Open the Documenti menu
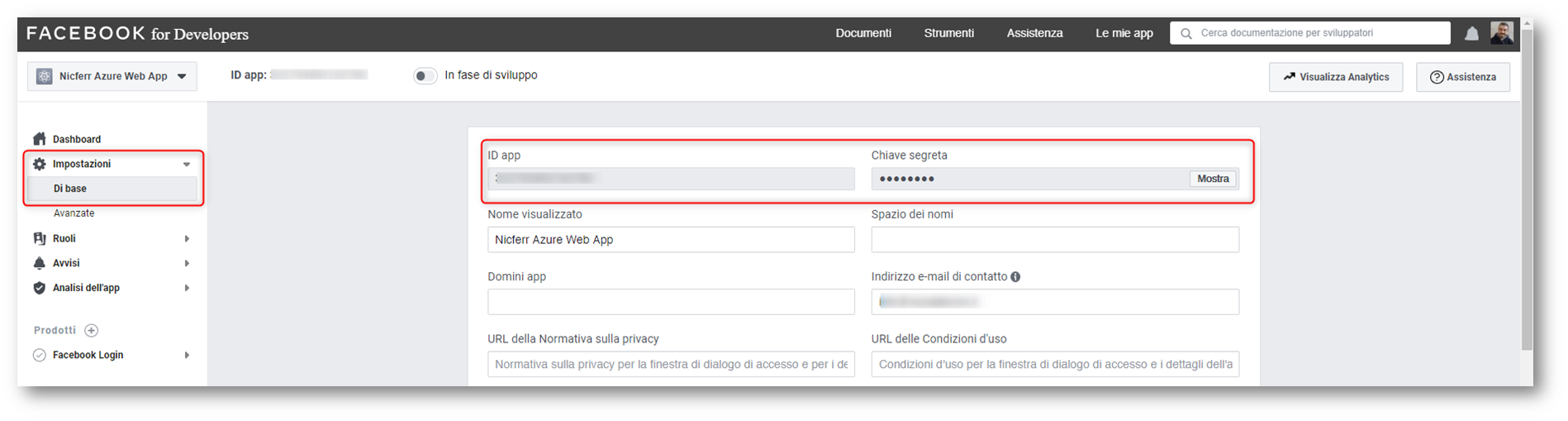1568x421 pixels. tap(863, 33)
